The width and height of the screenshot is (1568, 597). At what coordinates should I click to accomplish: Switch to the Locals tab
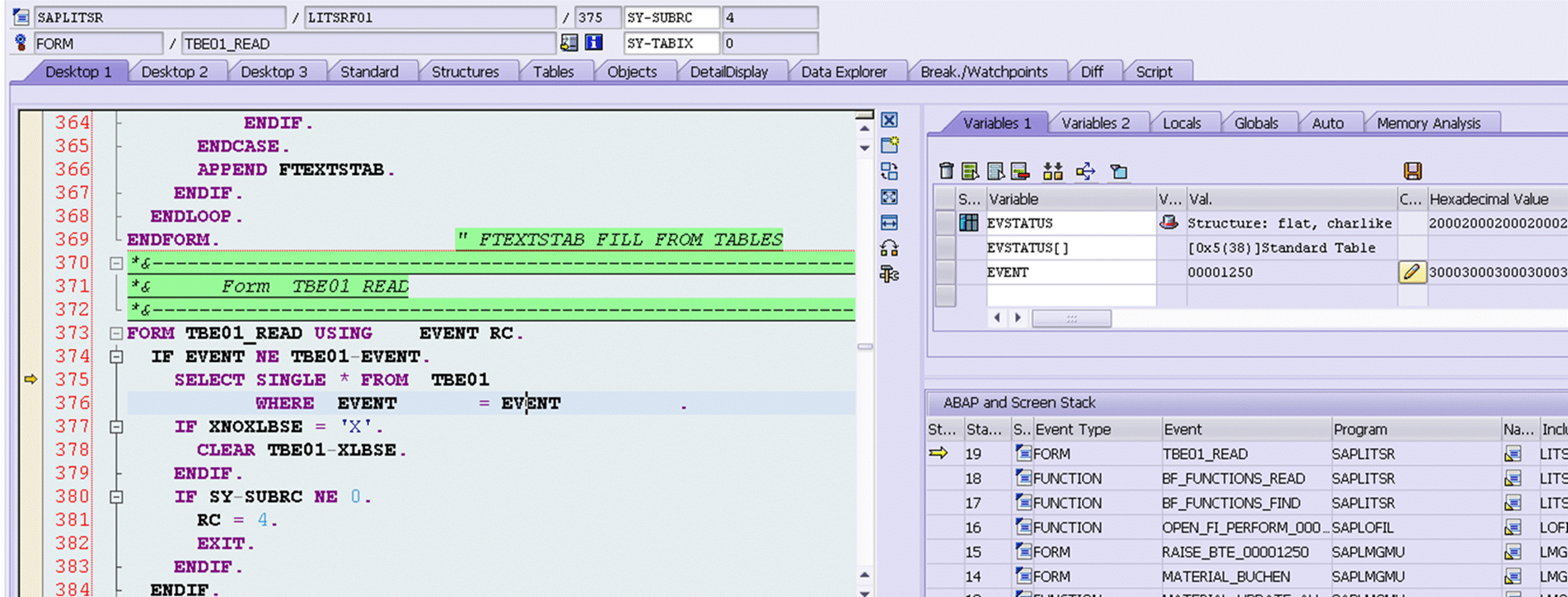coord(1182,123)
